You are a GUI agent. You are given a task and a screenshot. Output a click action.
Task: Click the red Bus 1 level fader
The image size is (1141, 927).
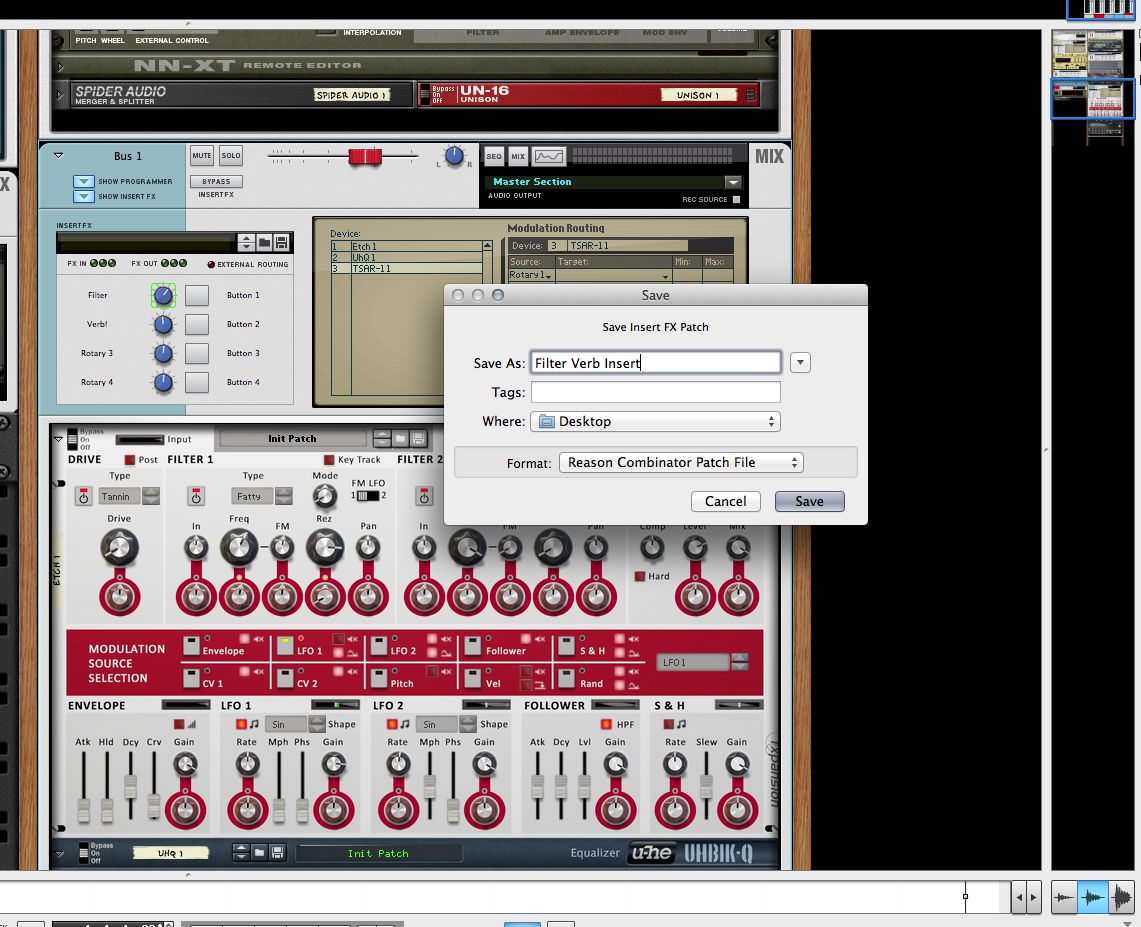365,156
